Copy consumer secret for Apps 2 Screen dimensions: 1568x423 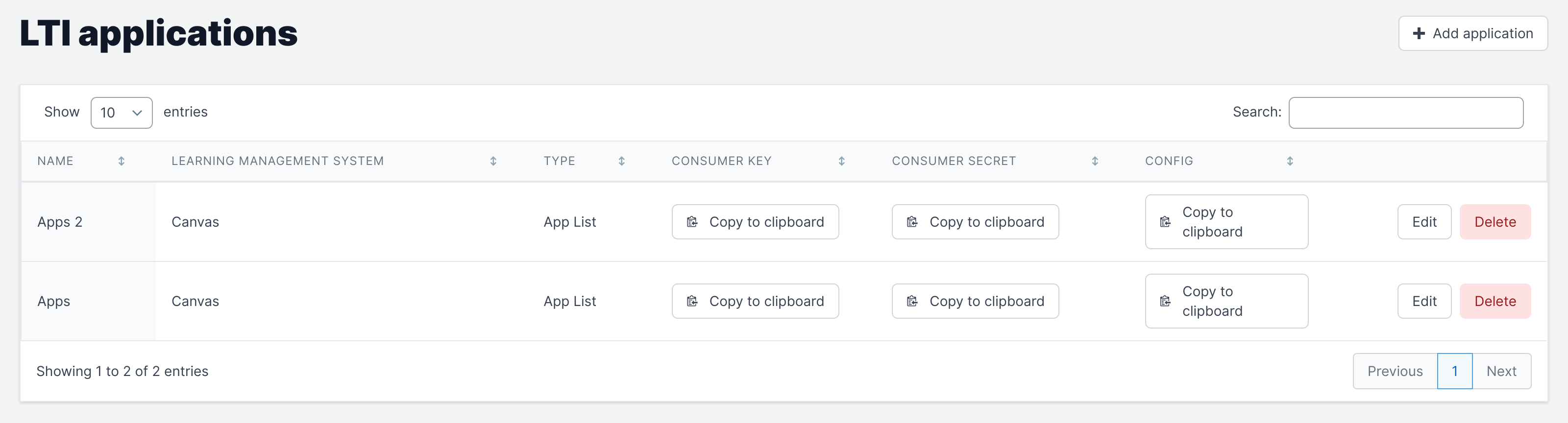(x=975, y=222)
